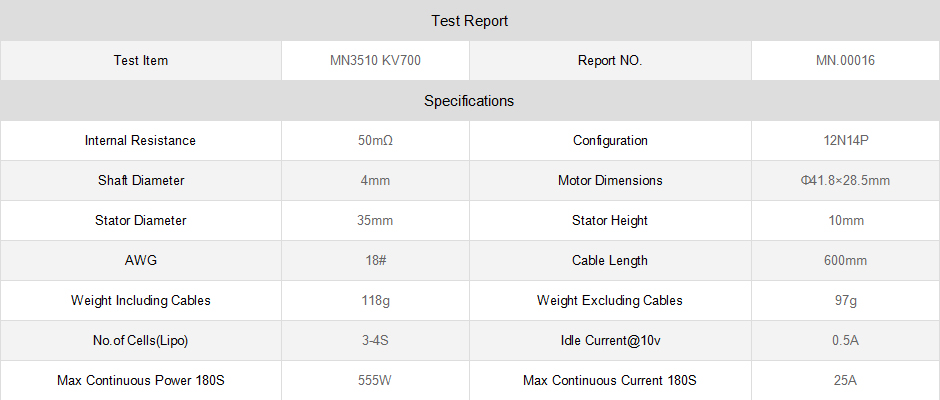
Task: Select the 3-4S cell count value
Action: (x=375, y=341)
